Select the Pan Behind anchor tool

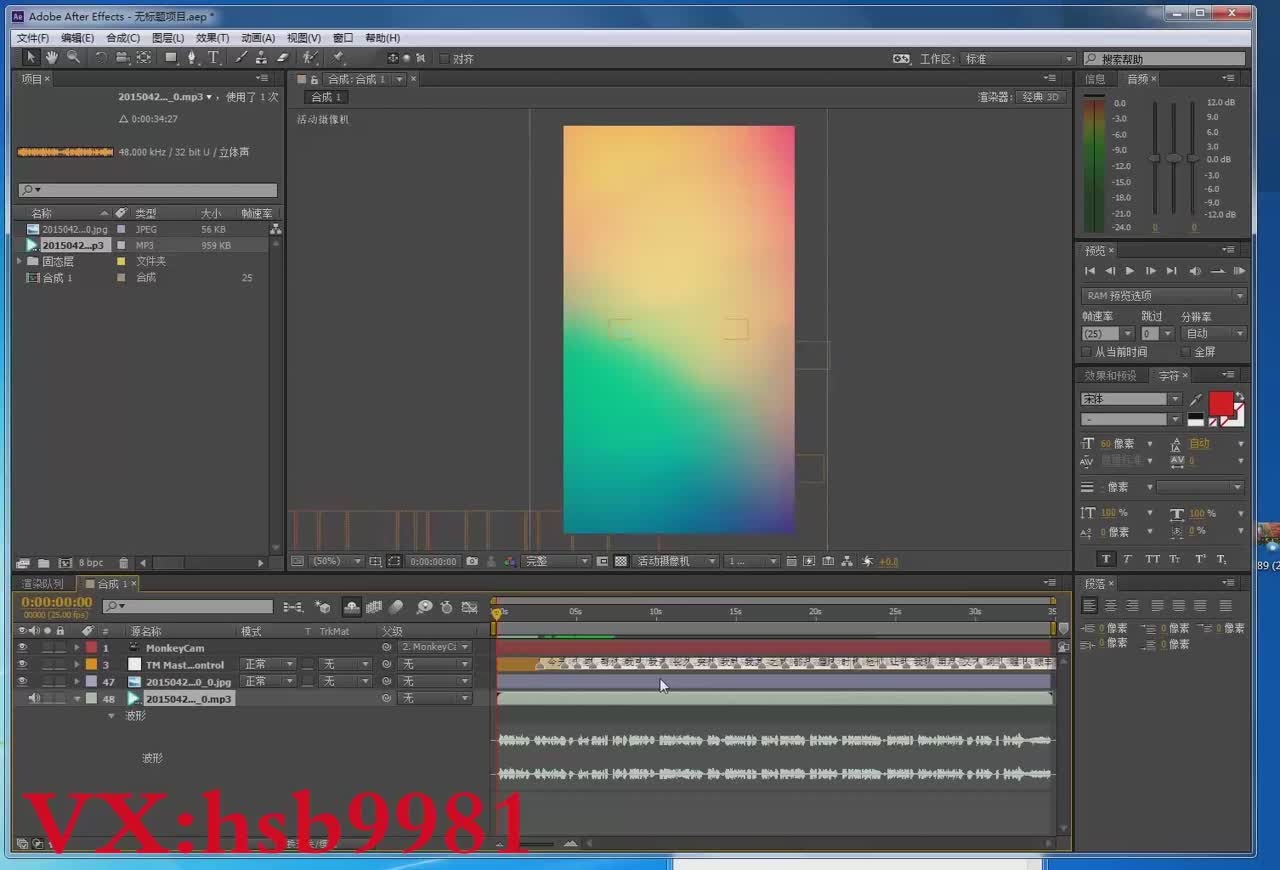(144, 58)
